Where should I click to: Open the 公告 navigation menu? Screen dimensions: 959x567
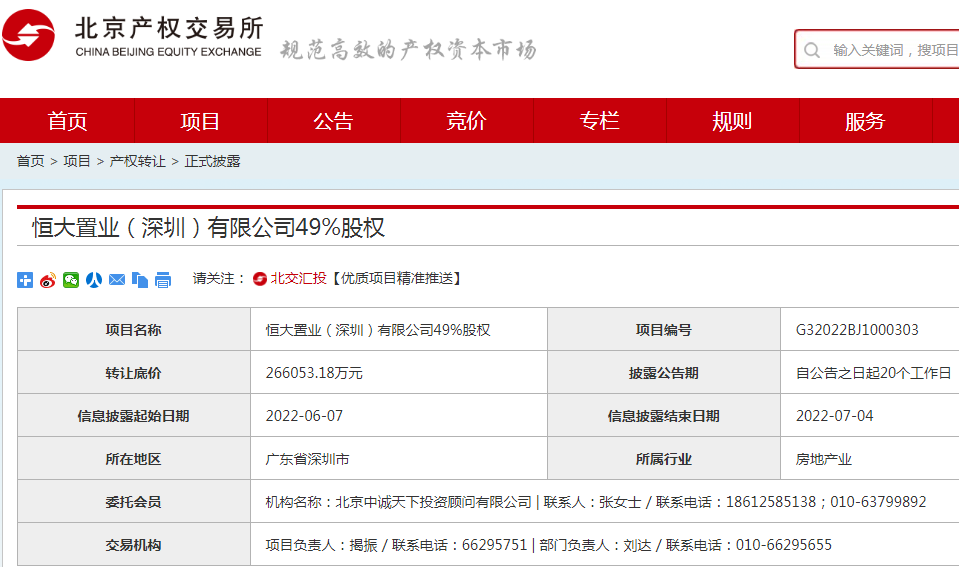pos(333,121)
